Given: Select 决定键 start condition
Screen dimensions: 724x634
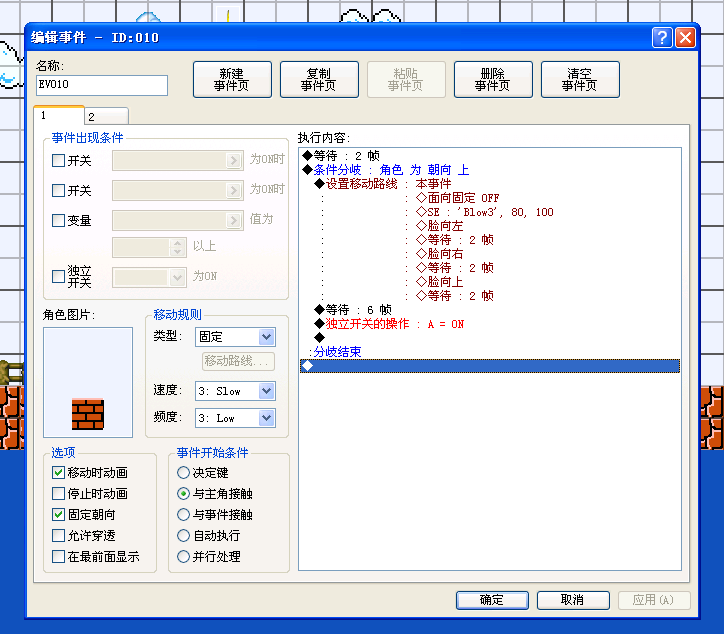Looking at the screenshot, I should (183, 472).
